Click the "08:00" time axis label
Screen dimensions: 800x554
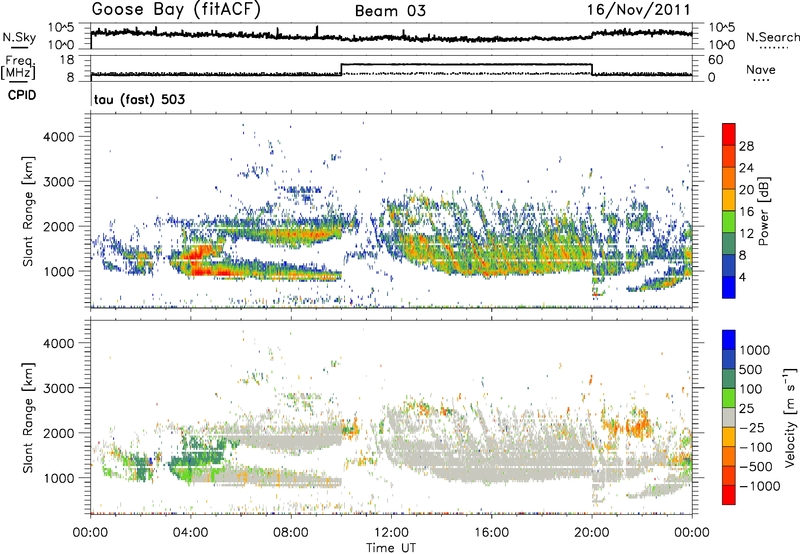tap(290, 533)
